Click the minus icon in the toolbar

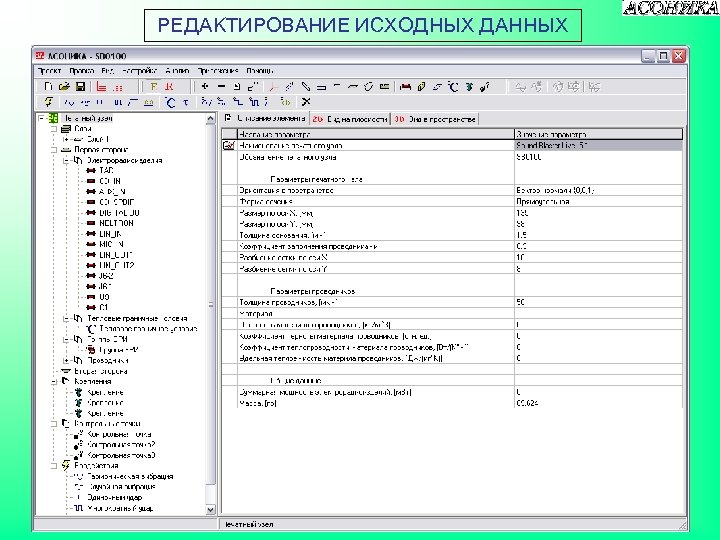pos(221,86)
